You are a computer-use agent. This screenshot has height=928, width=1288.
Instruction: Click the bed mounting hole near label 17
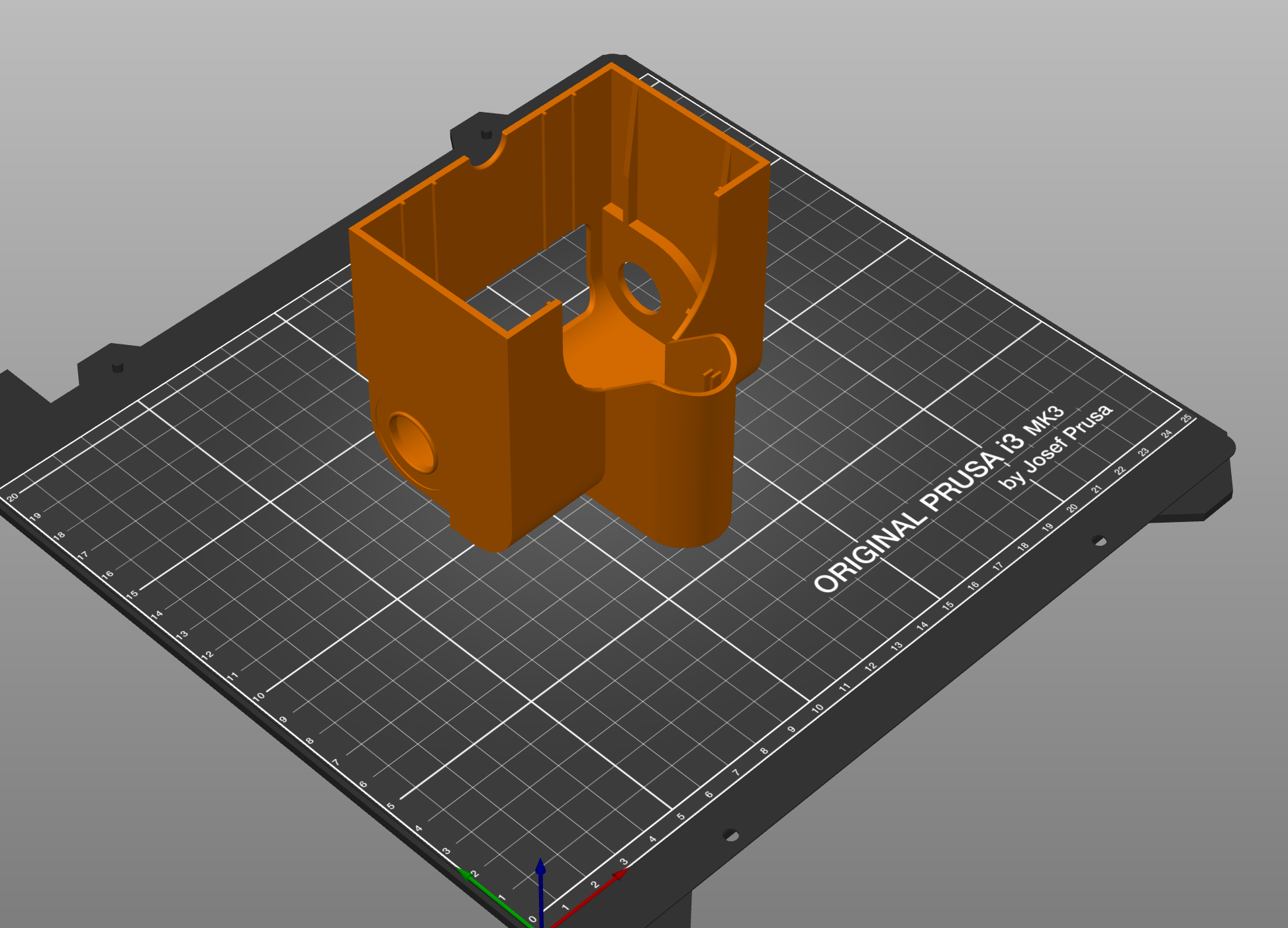tap(1099, 541)
